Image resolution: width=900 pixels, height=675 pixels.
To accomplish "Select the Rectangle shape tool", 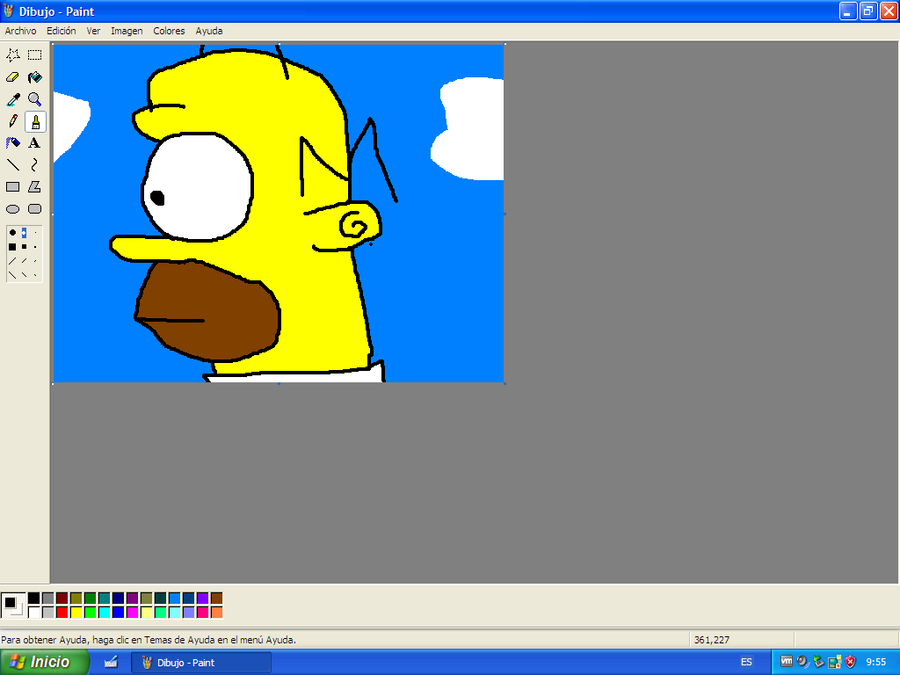I will (13, 187).
